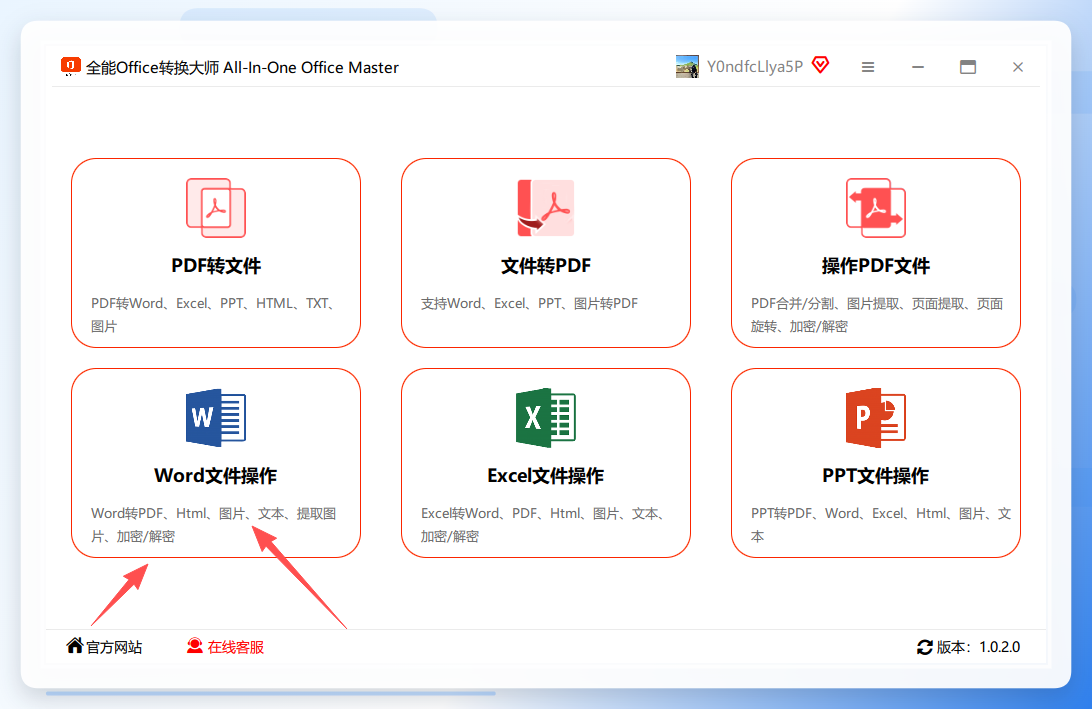Open the hamburger menu
Viewport: 1092px width, 709px height.
[868, 67]
